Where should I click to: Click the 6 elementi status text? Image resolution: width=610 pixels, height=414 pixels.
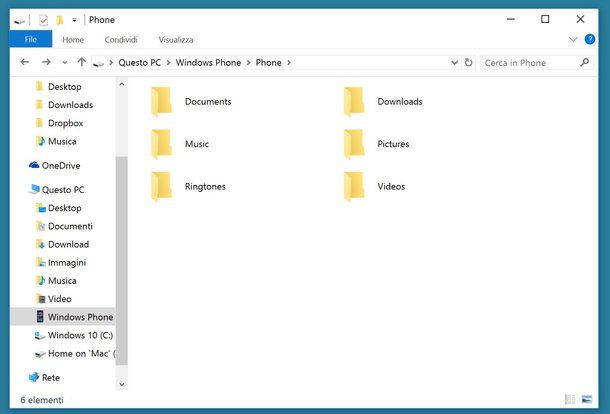point(42,400)
